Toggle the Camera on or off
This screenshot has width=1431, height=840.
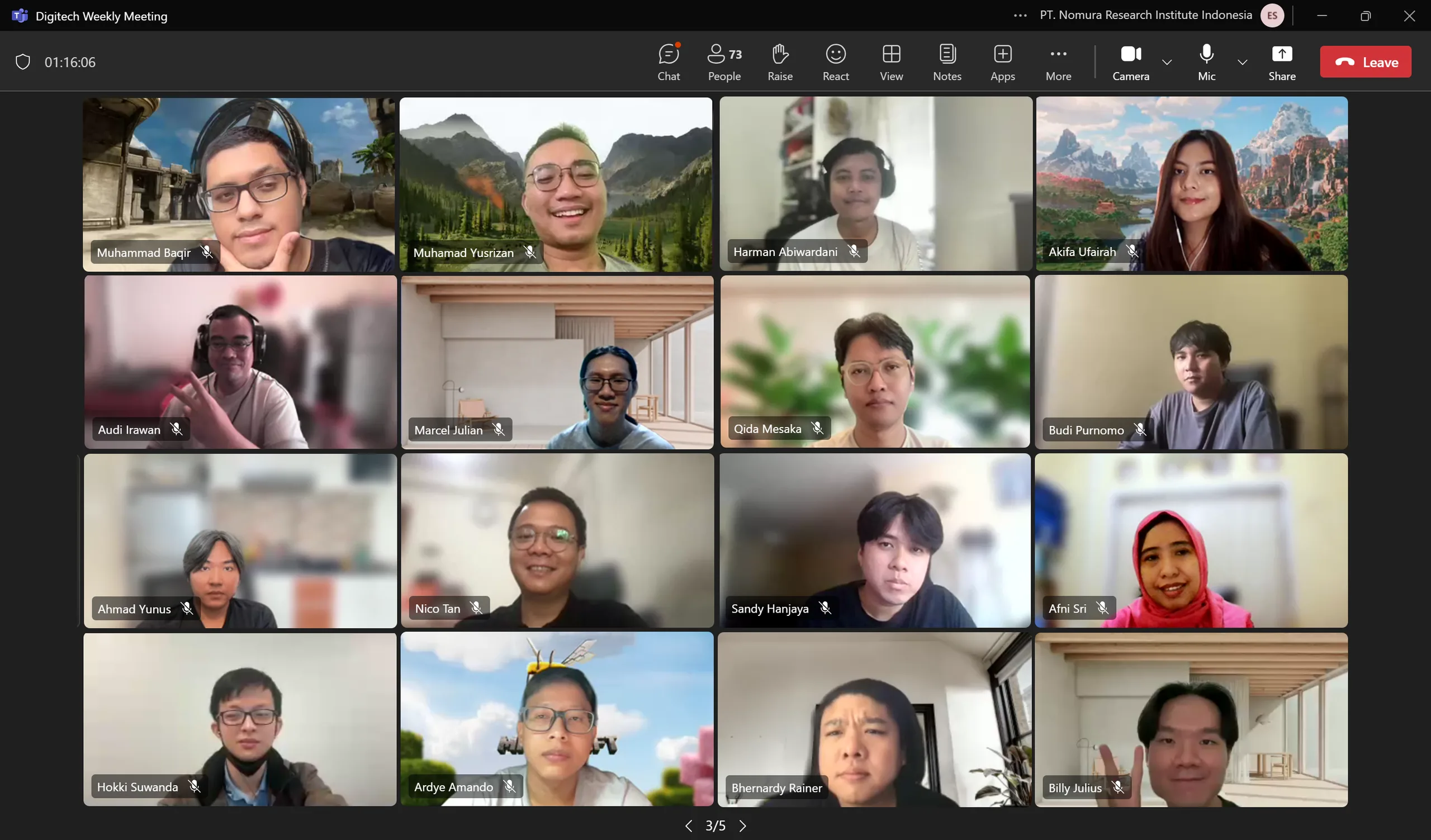(1130, 62)
